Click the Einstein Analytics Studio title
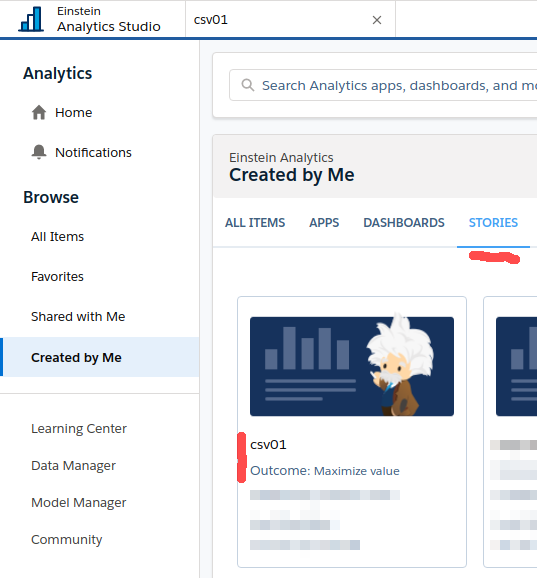 pyautogui.click(x=109, y=19)
